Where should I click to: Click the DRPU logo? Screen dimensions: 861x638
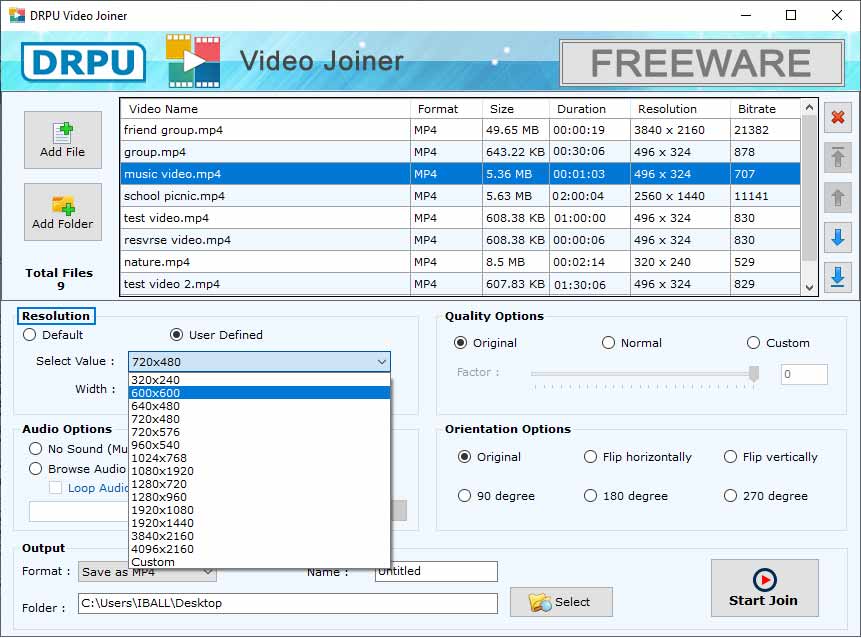point(83,61)
